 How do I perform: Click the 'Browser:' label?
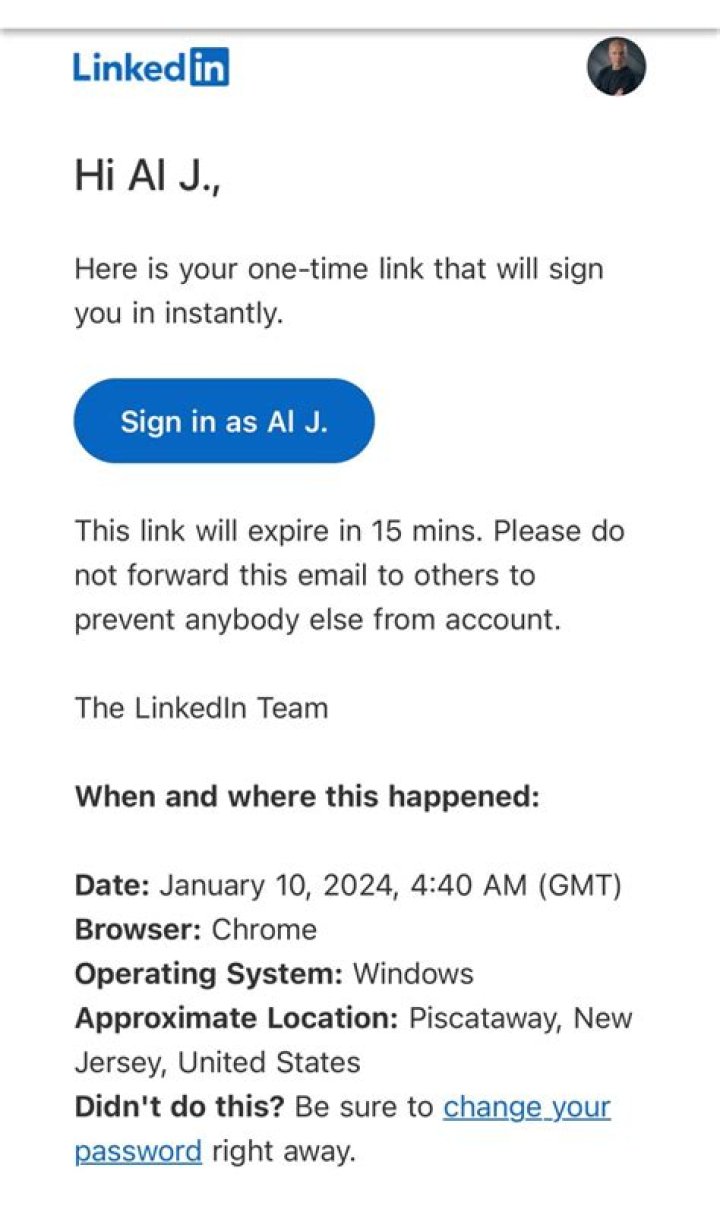coord(135,929)
